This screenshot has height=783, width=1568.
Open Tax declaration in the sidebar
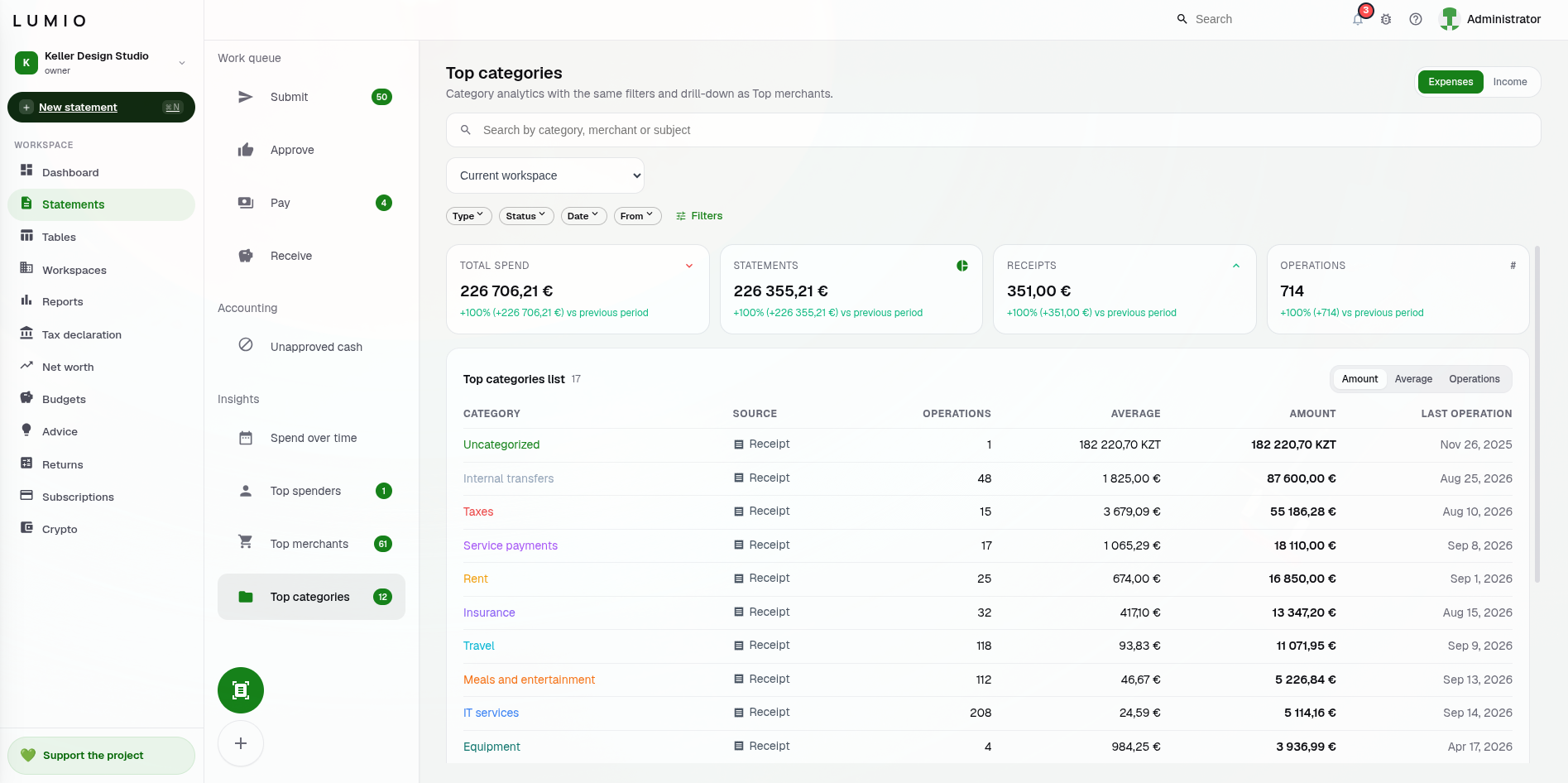[102, 334]
